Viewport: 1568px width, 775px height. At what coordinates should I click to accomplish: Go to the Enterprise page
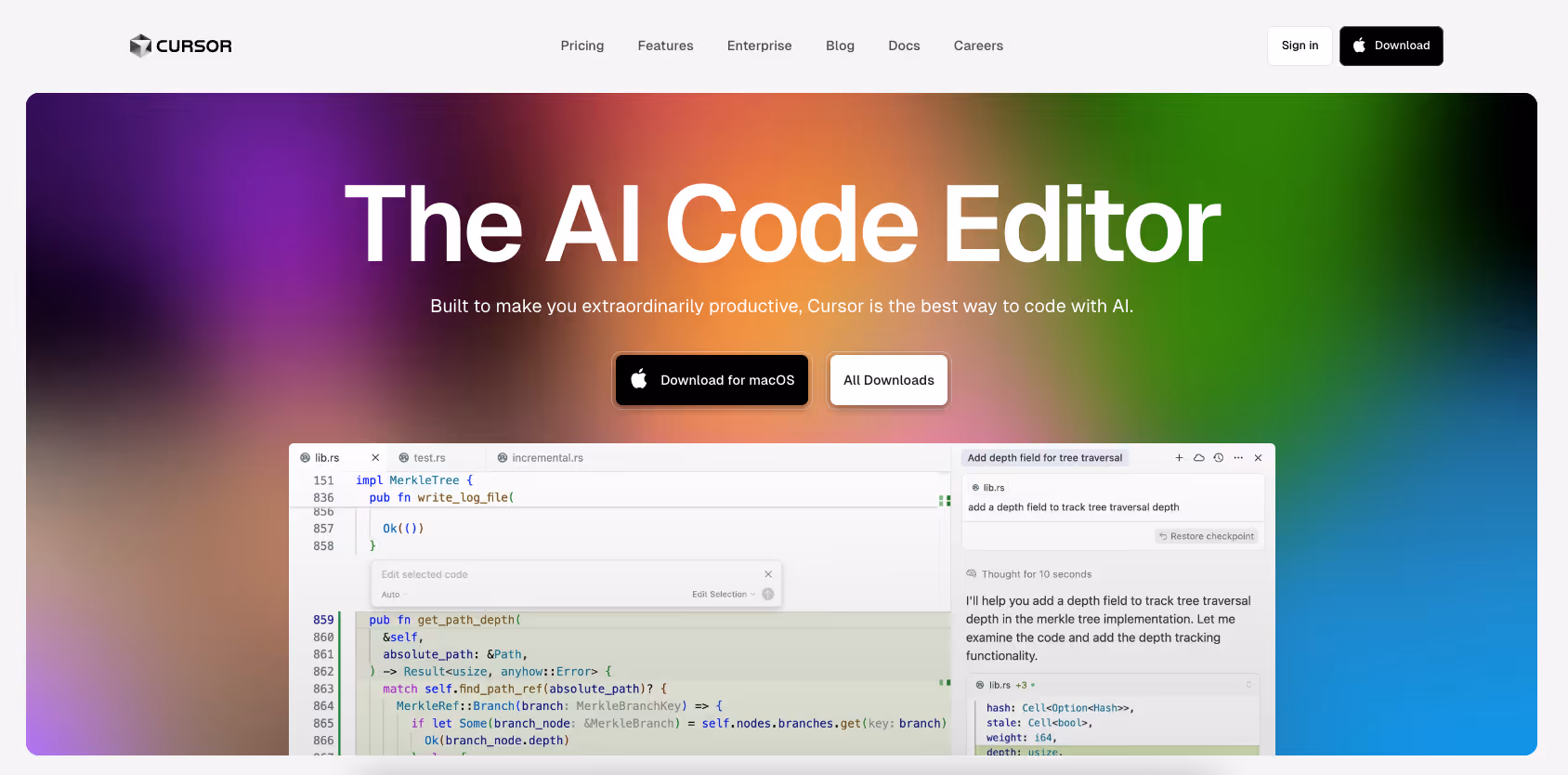760,46
